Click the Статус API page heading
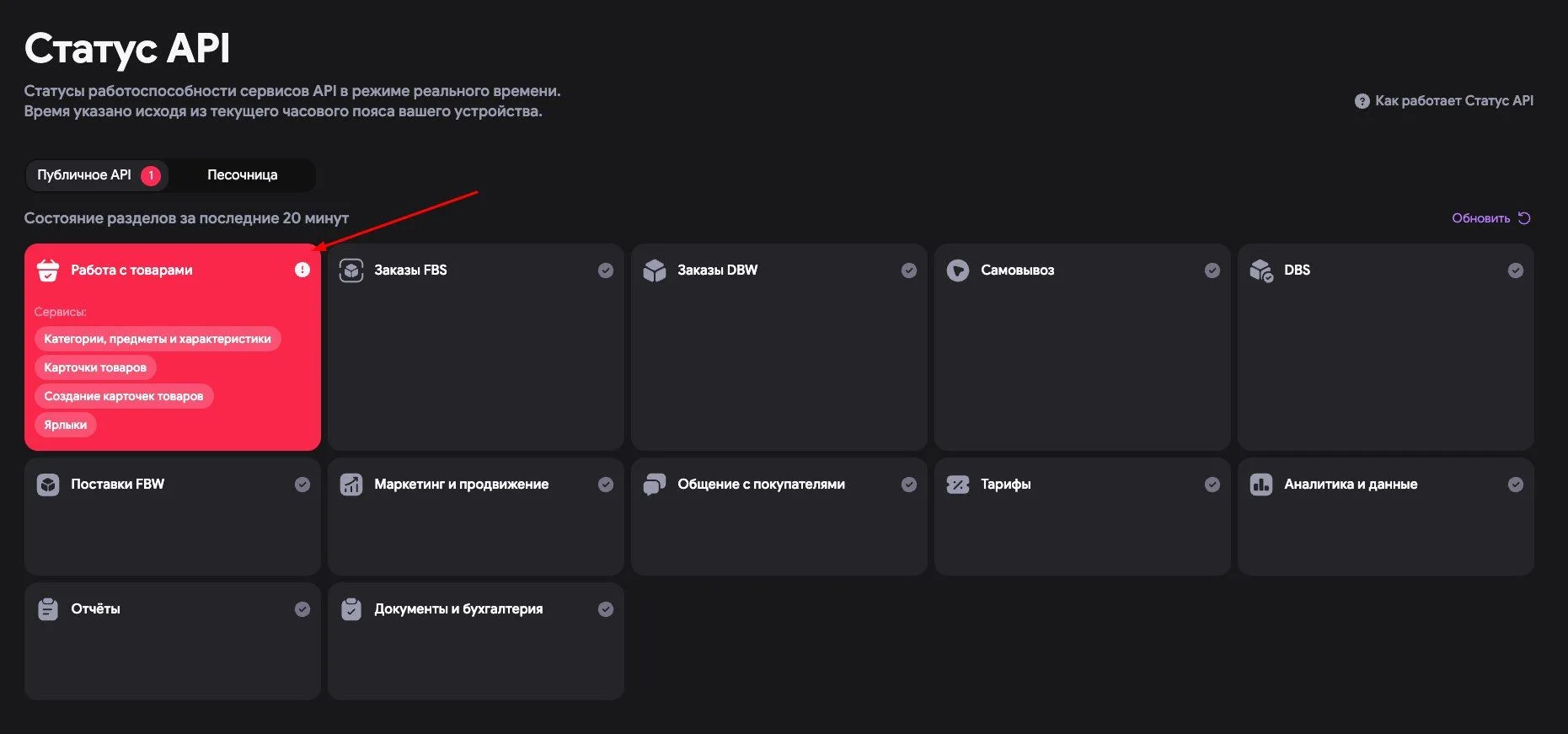The height and width of the screenshot is (734, 1568). [x=127, y=48]
